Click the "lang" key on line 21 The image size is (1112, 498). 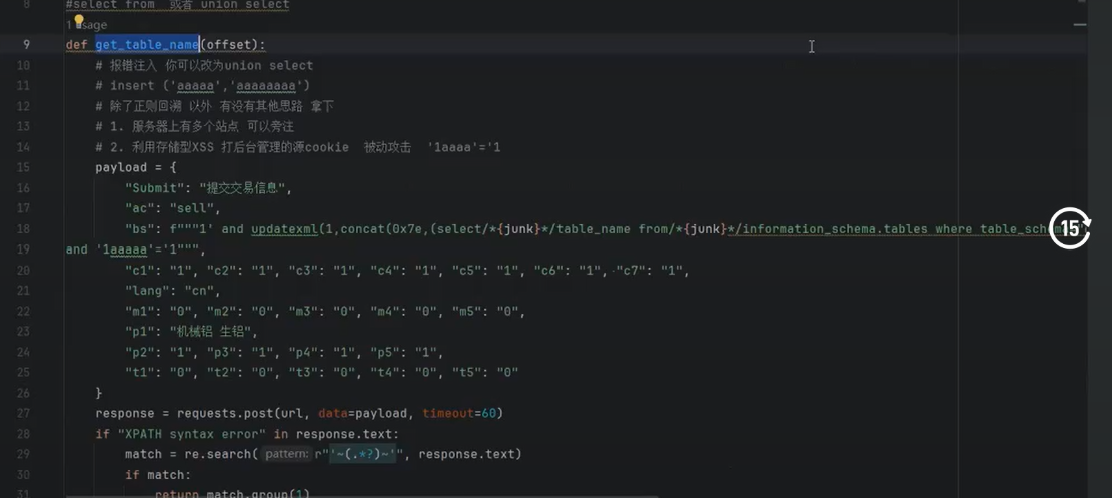click(147, 290)
